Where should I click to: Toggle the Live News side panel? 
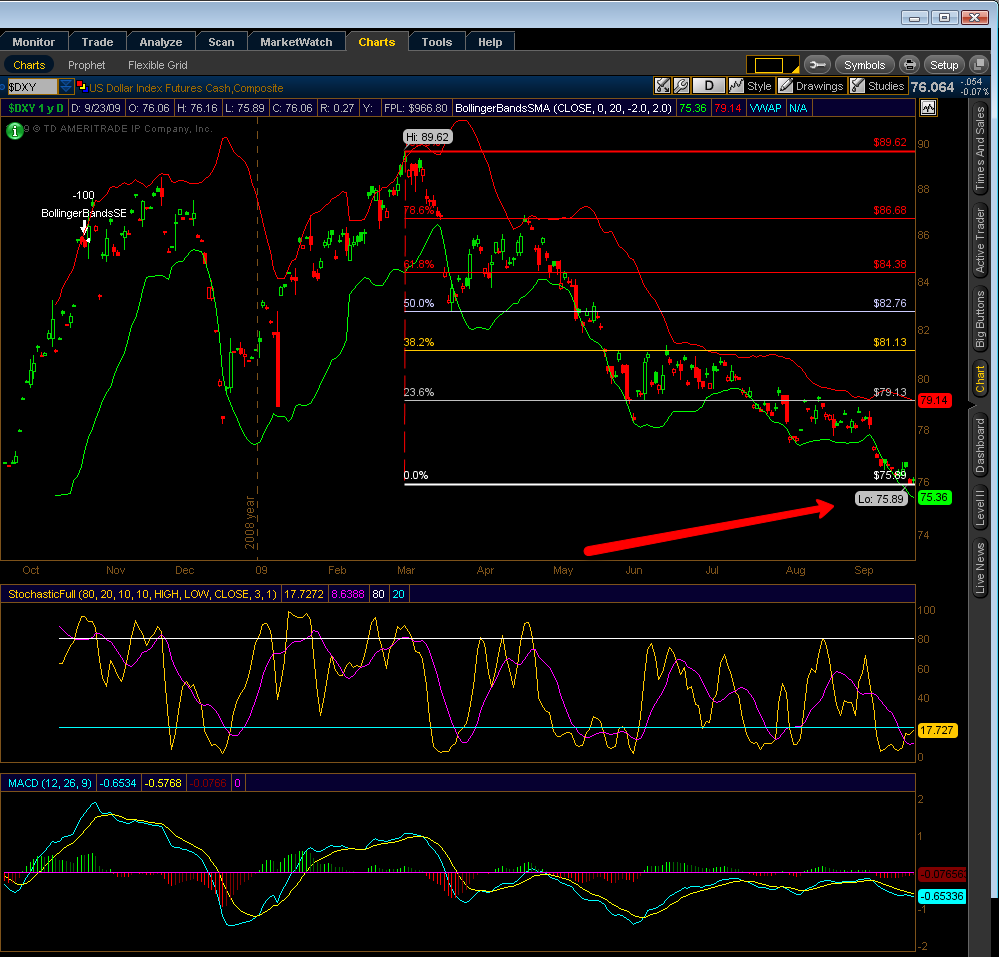[x=981, y=568]
